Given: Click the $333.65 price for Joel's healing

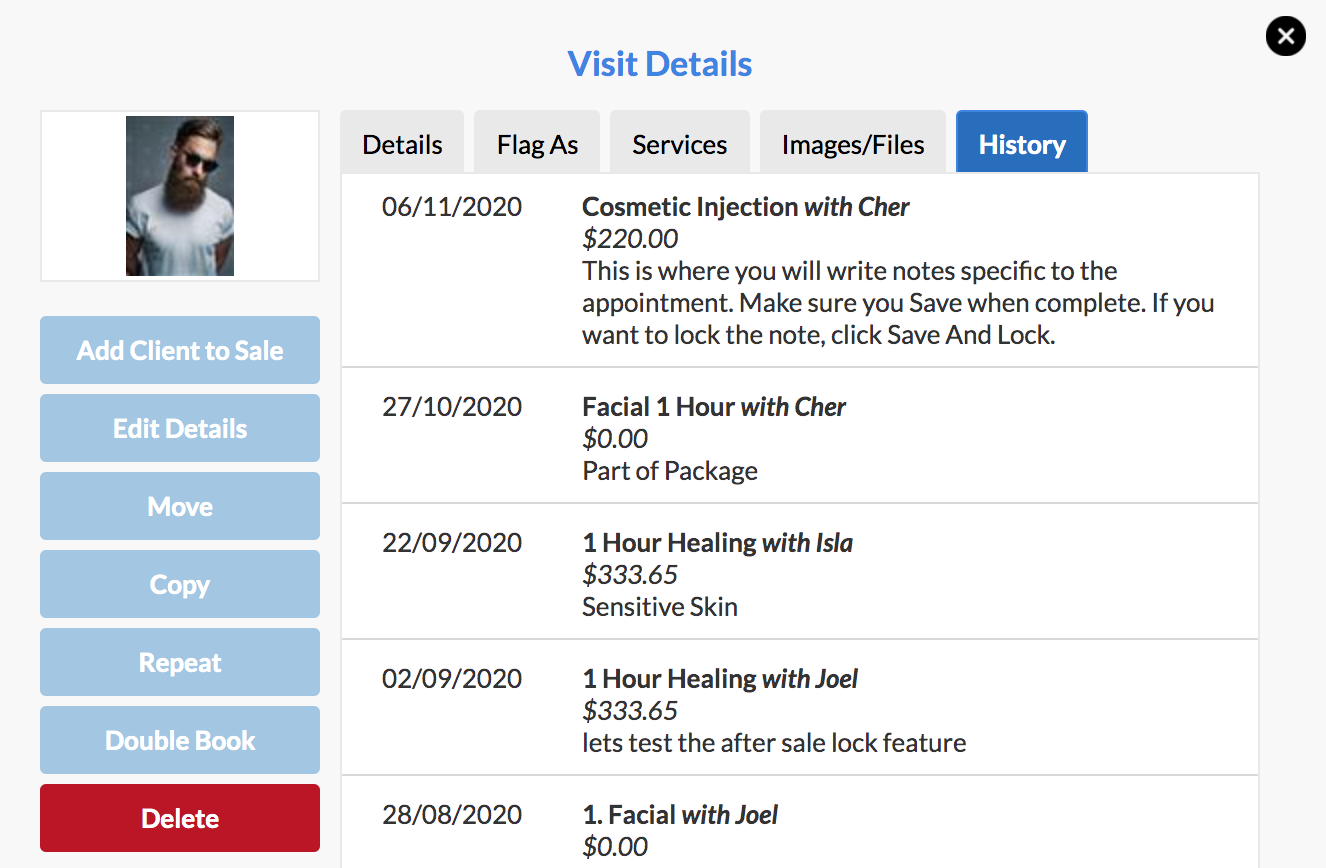Looking at the screenshot, I should pyautogui.click(x=630, y=711).
